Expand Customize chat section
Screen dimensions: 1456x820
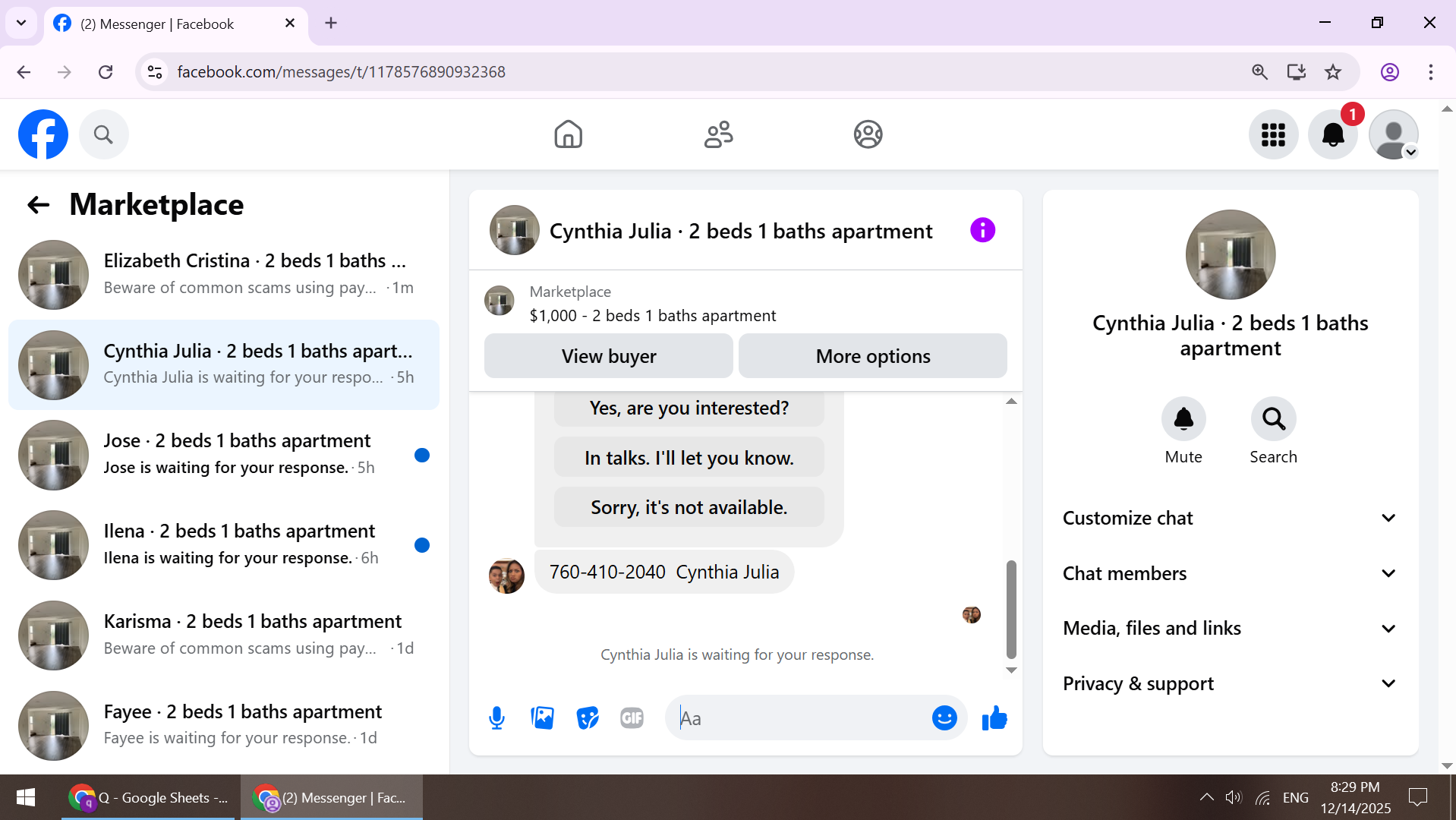pyautogui.click(x=1230, y=518)
